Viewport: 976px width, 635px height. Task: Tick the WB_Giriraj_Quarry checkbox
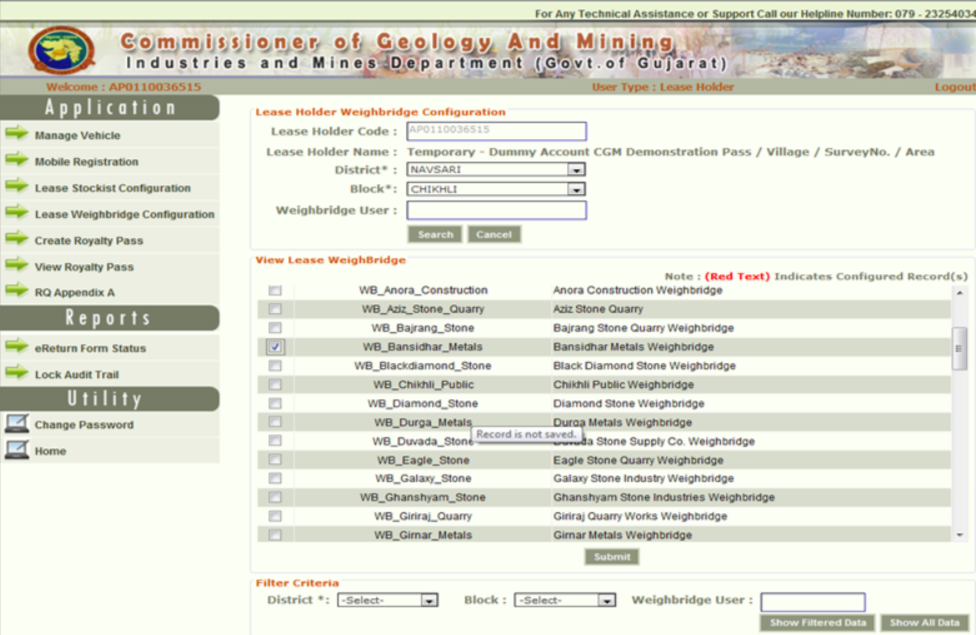tap(274, 516)
